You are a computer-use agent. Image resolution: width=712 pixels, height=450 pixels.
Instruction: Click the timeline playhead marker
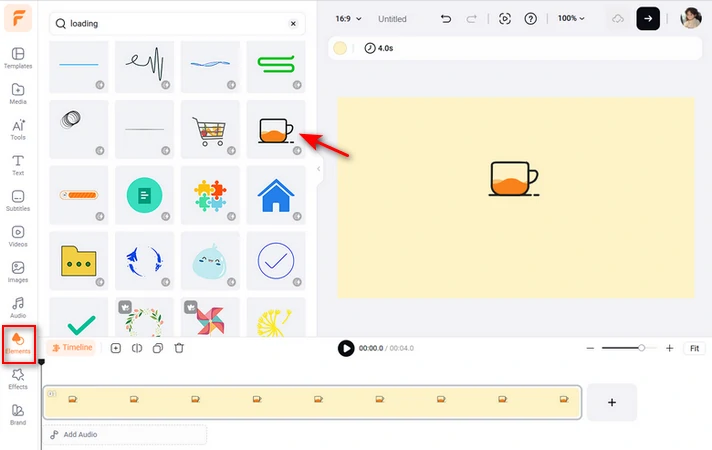pos(41,362)
